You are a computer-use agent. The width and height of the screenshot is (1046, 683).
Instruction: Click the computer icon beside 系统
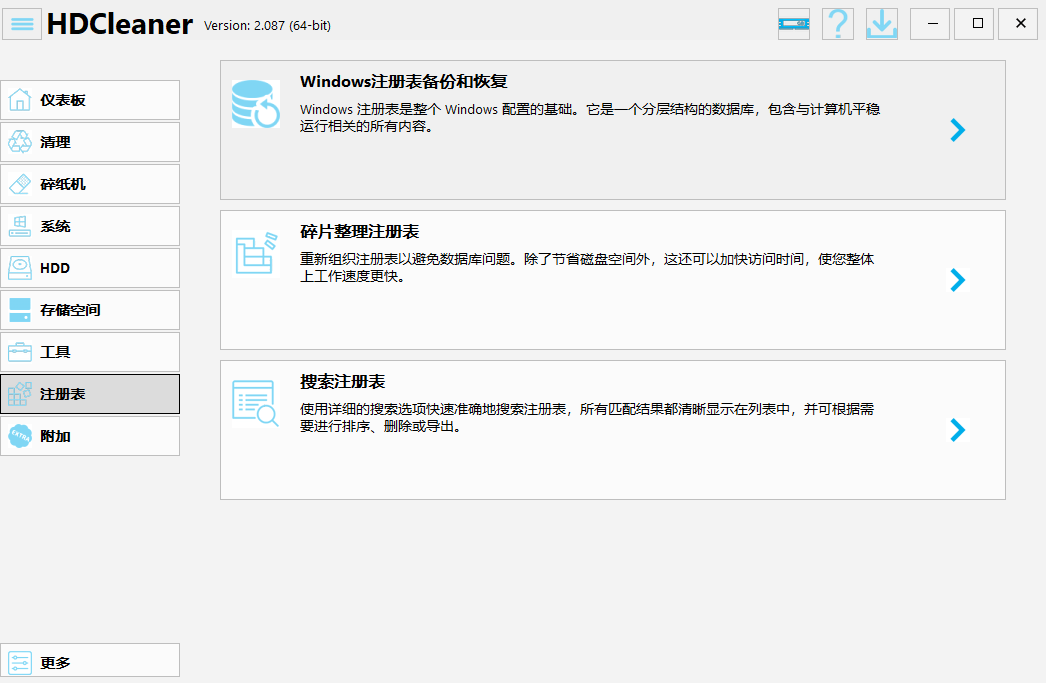tap(20, 226)
